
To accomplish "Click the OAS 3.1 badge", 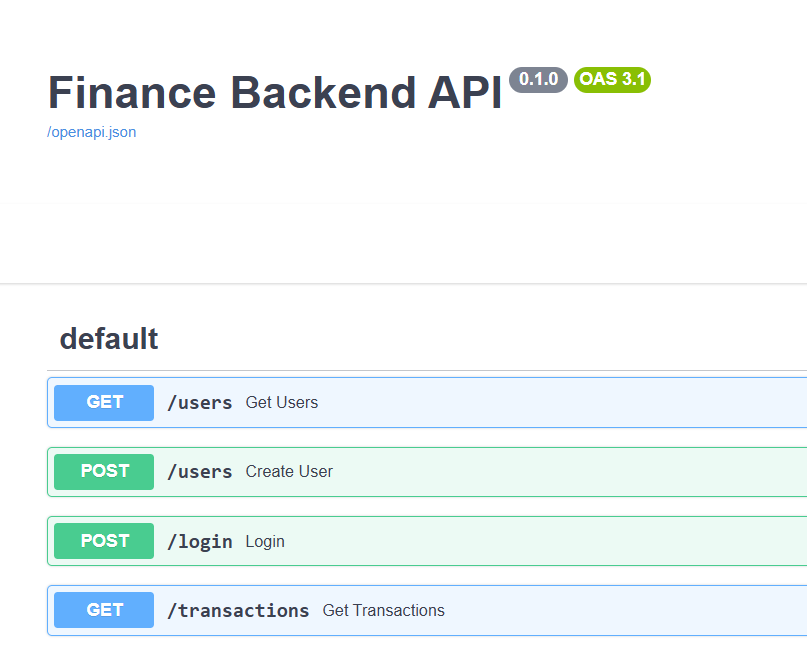I will click(612, 79).
